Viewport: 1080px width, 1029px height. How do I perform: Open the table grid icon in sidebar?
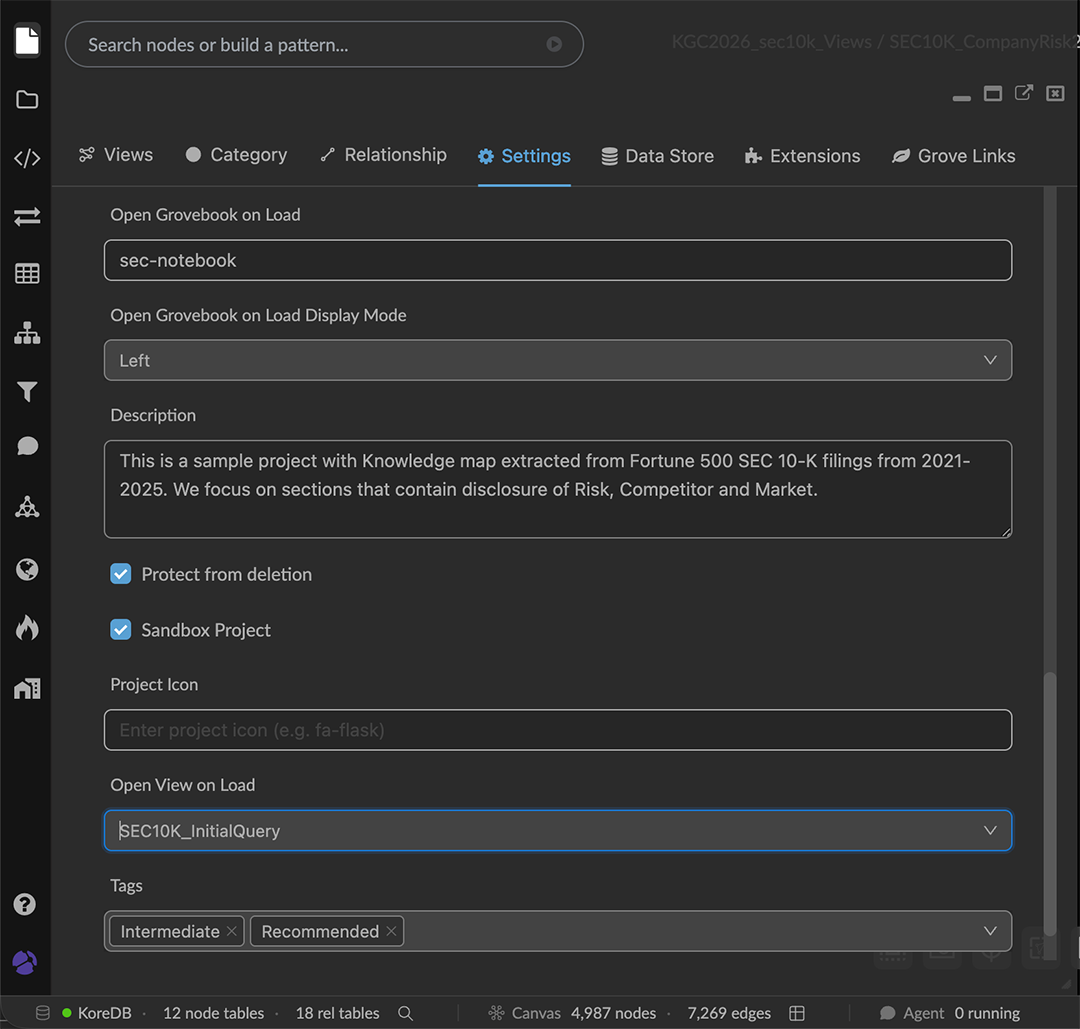point(27,273)
